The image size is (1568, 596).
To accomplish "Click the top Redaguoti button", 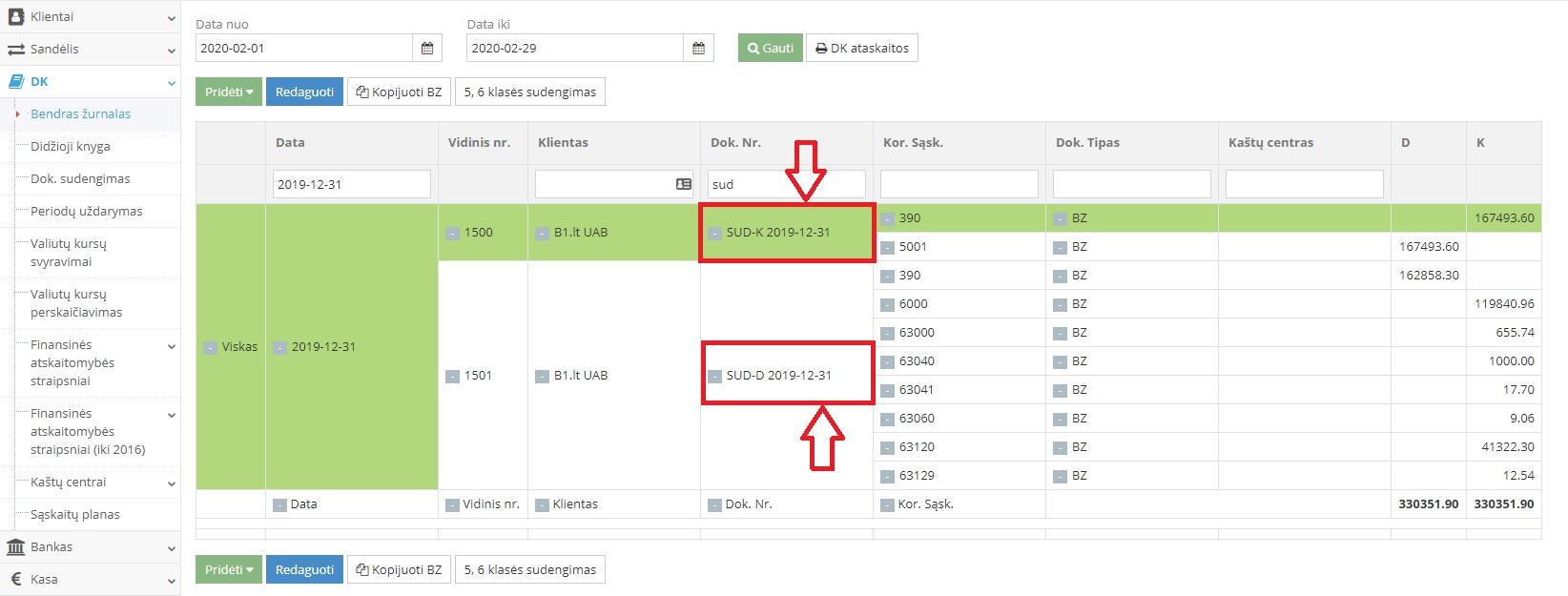I will [304, 92].
